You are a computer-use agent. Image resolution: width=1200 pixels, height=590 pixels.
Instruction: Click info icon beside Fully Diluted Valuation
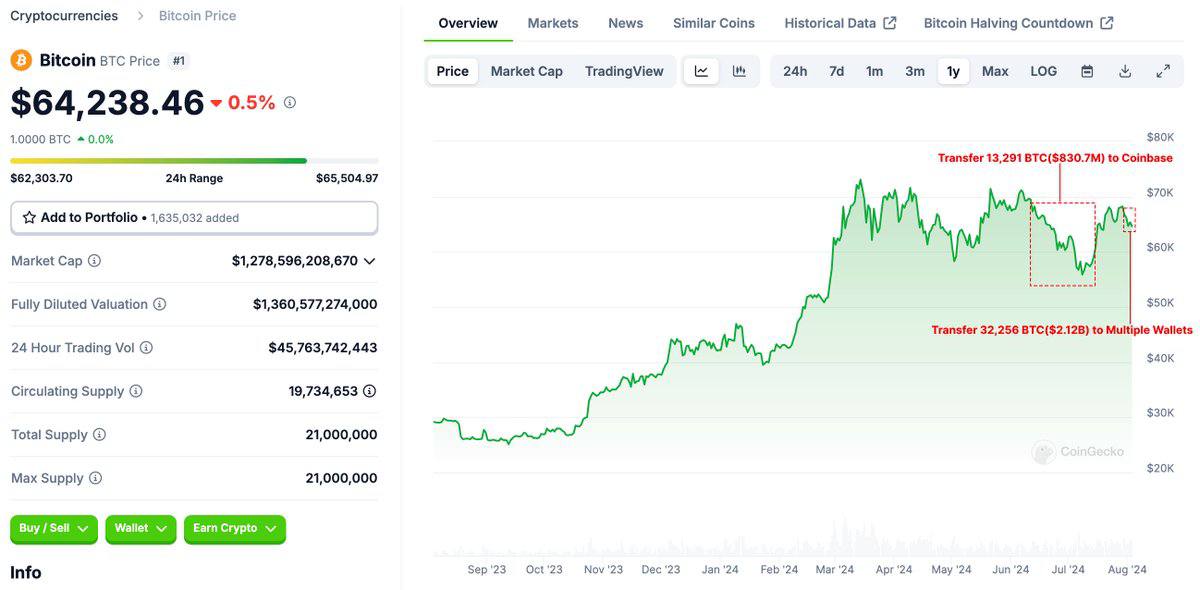[159, 304]
